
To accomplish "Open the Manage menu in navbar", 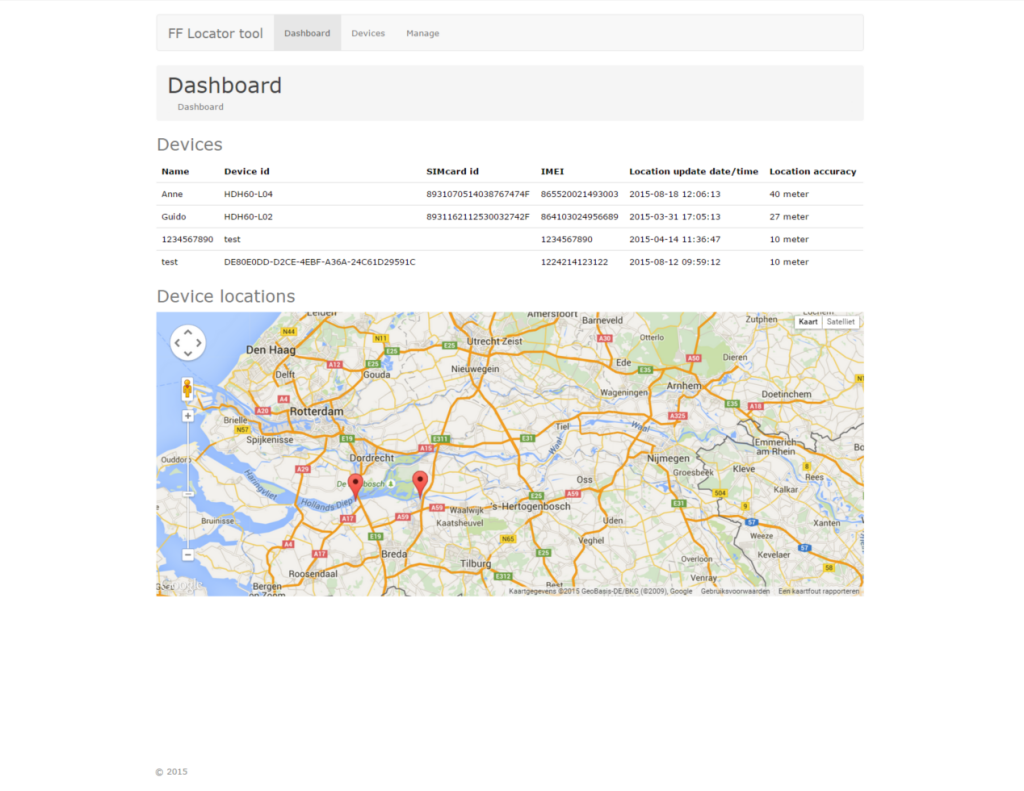I will pos(422,33).
